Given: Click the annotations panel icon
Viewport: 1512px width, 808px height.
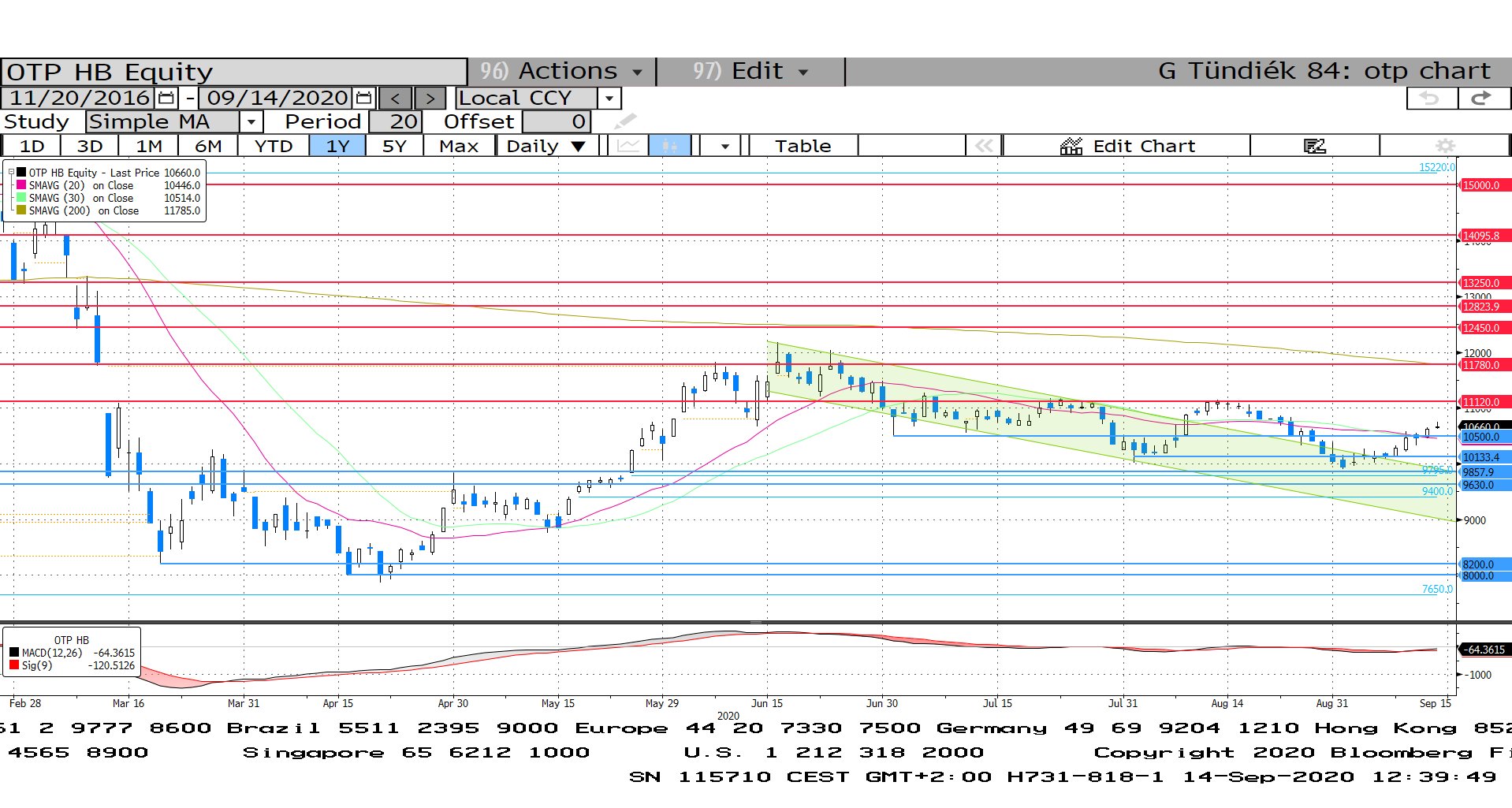Looking at the screenshot, I should click(1315, 146).
